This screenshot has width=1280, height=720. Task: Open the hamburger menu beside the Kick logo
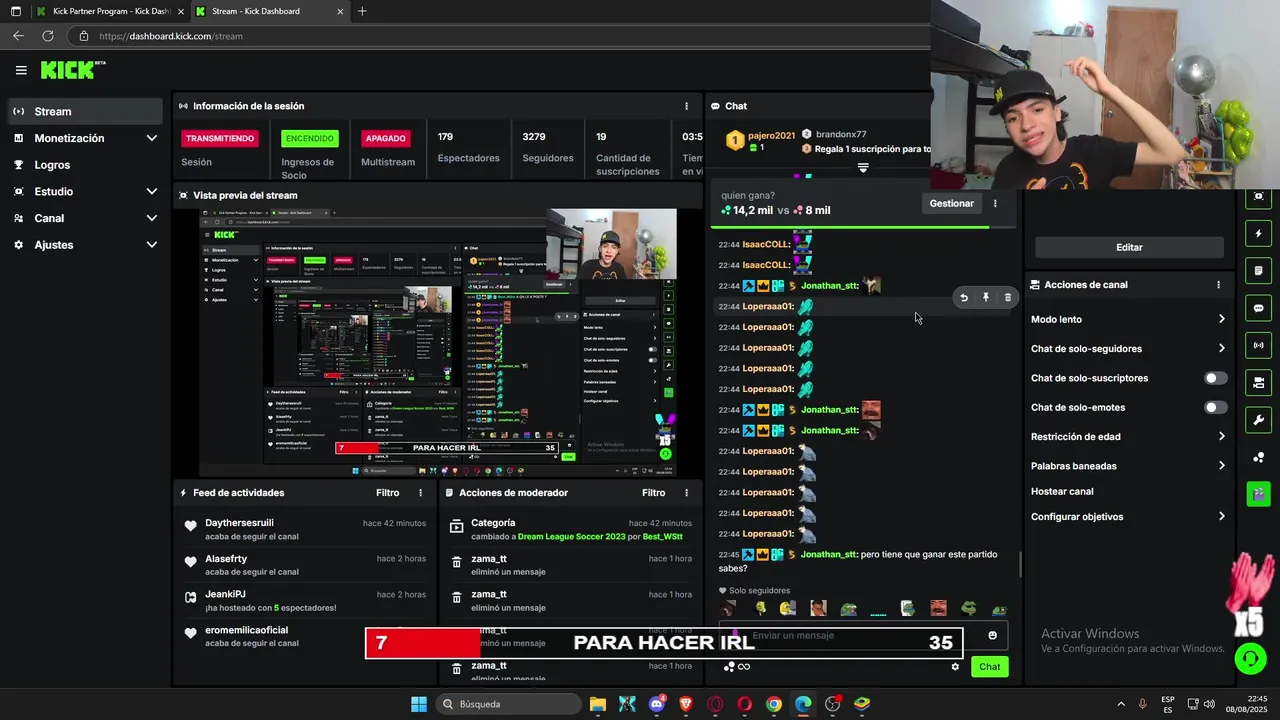(21, 70)
